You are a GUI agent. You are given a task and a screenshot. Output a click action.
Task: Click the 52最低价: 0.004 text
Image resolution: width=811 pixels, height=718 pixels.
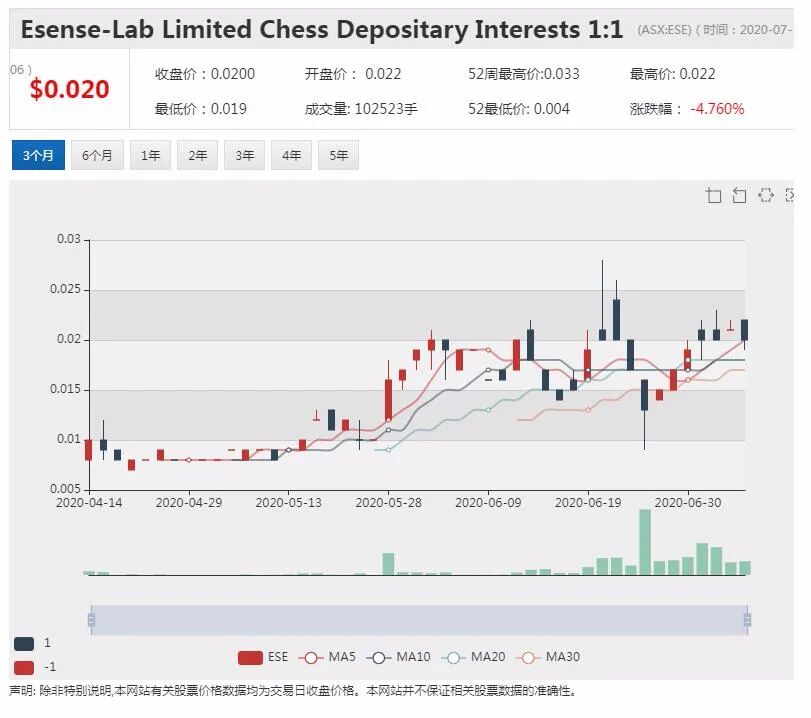[519, 109]
